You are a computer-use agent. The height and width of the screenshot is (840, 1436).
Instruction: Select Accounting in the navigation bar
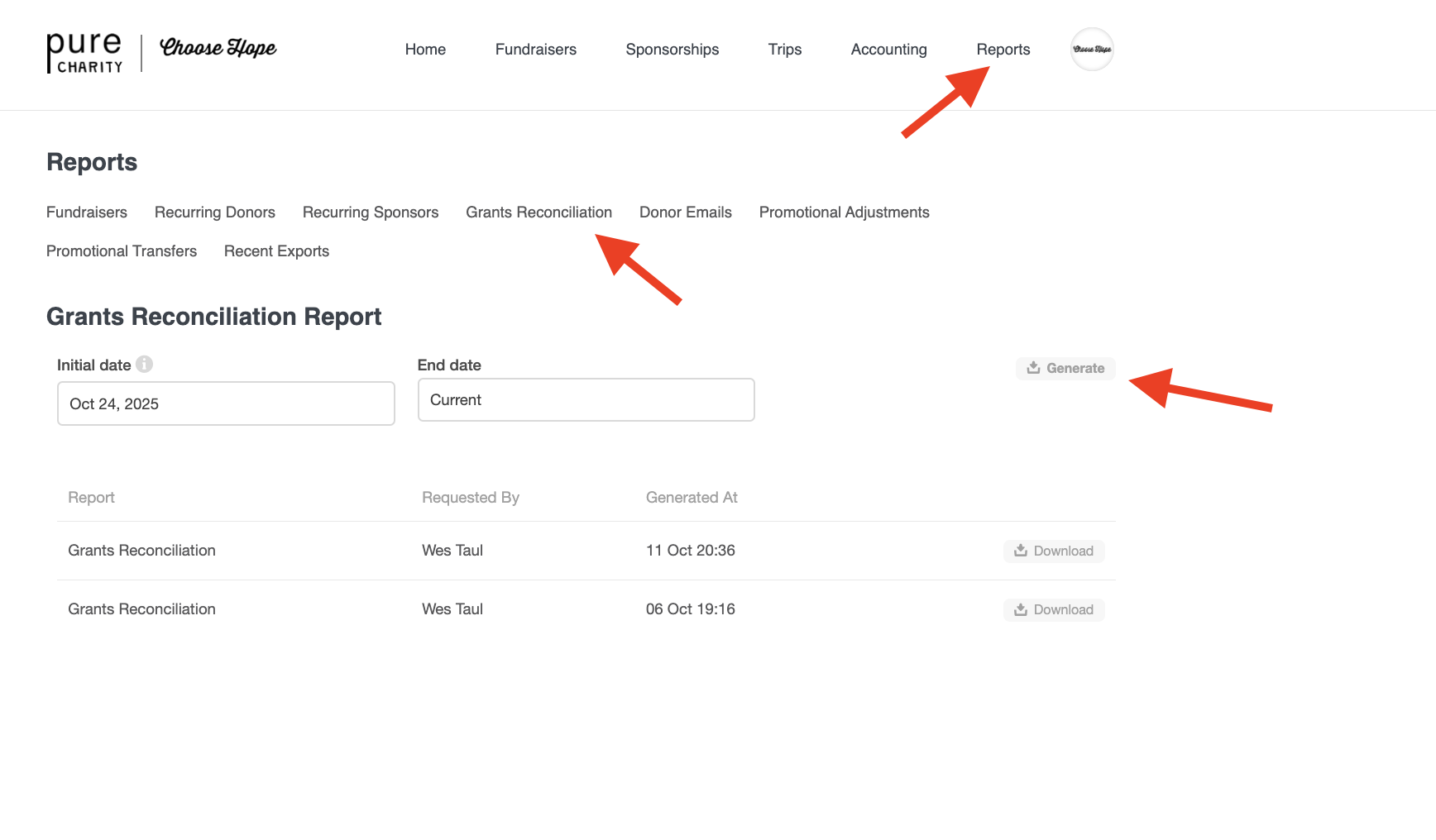[x=888, y=50]
